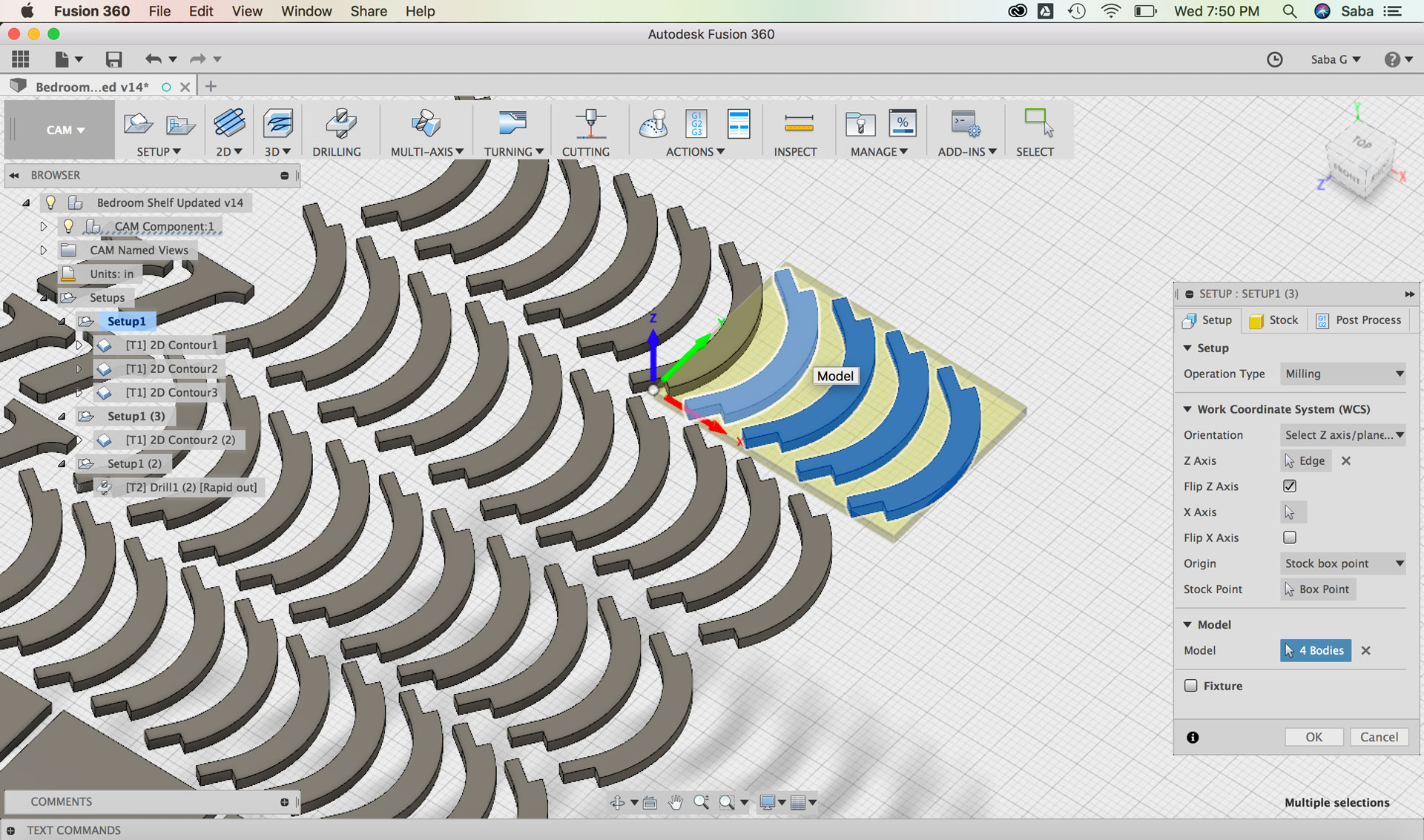Click the Turning toolbar icon
The width and height of the screenshot is (1424, 840).
(x=512, y=123)
